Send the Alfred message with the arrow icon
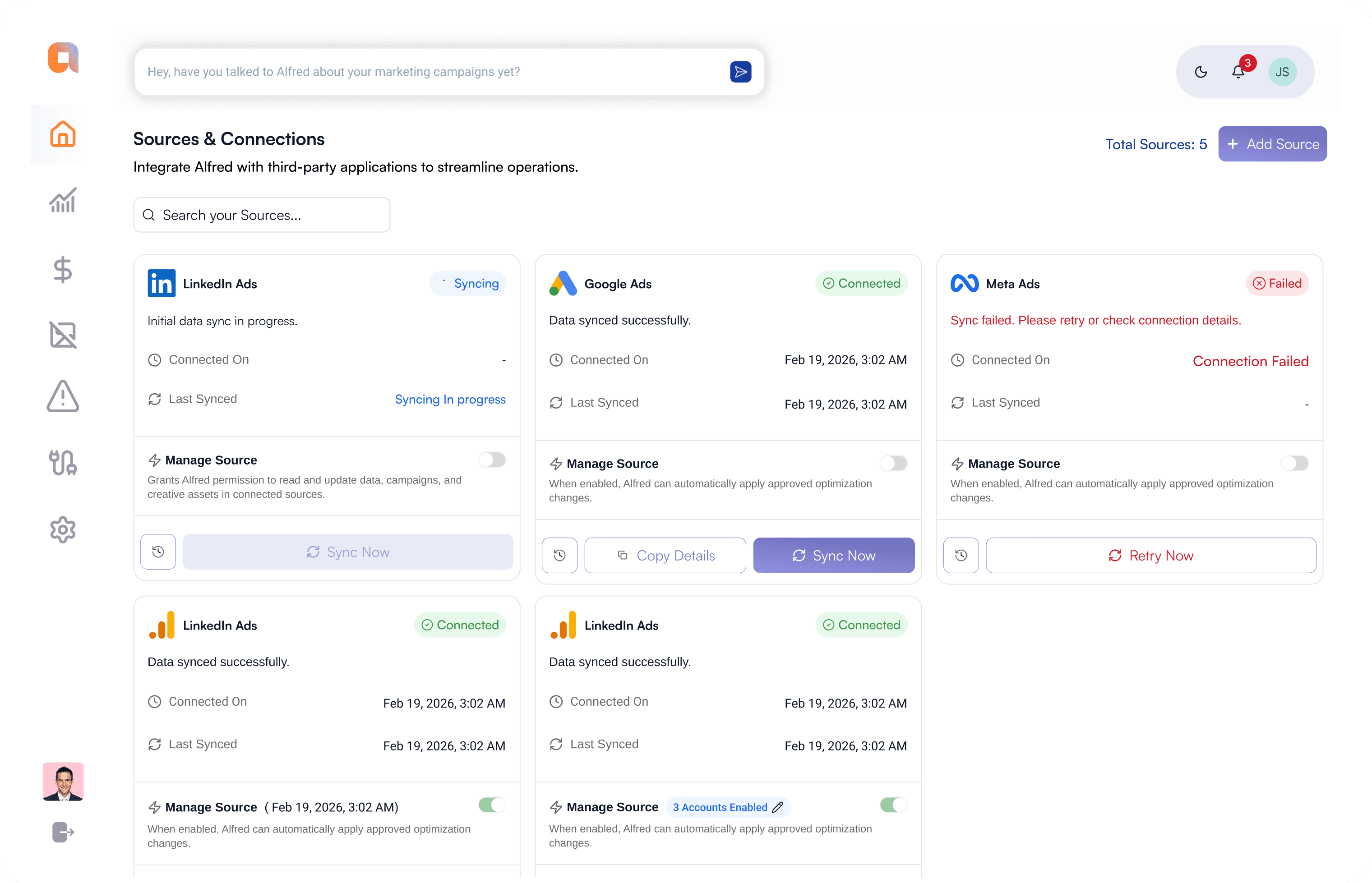 click(x=740, y=72)
